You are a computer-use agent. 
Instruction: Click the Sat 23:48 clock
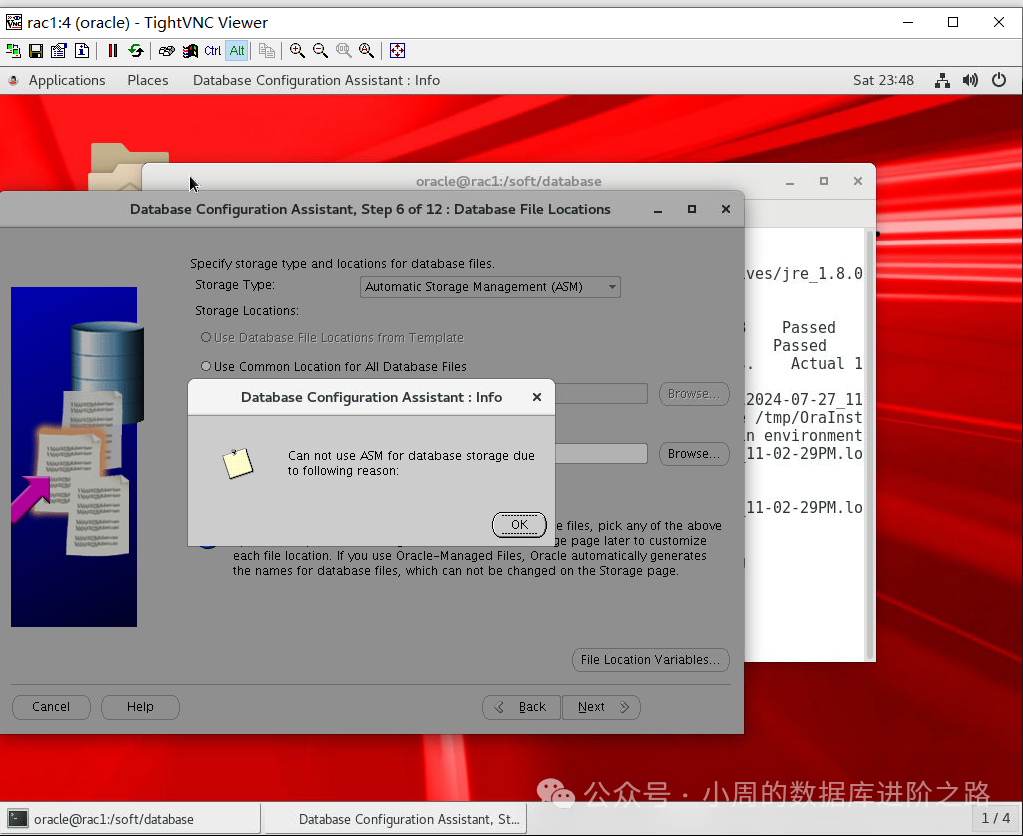pyautogui.click(x=883, y=80)
